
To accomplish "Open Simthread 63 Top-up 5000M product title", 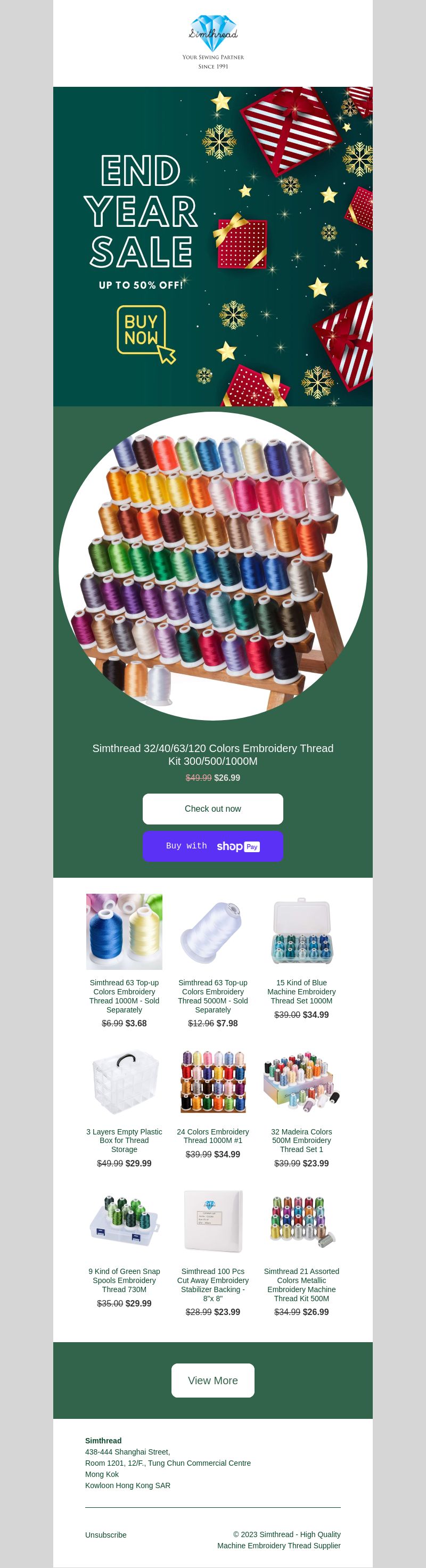I will tap(213, 996).
